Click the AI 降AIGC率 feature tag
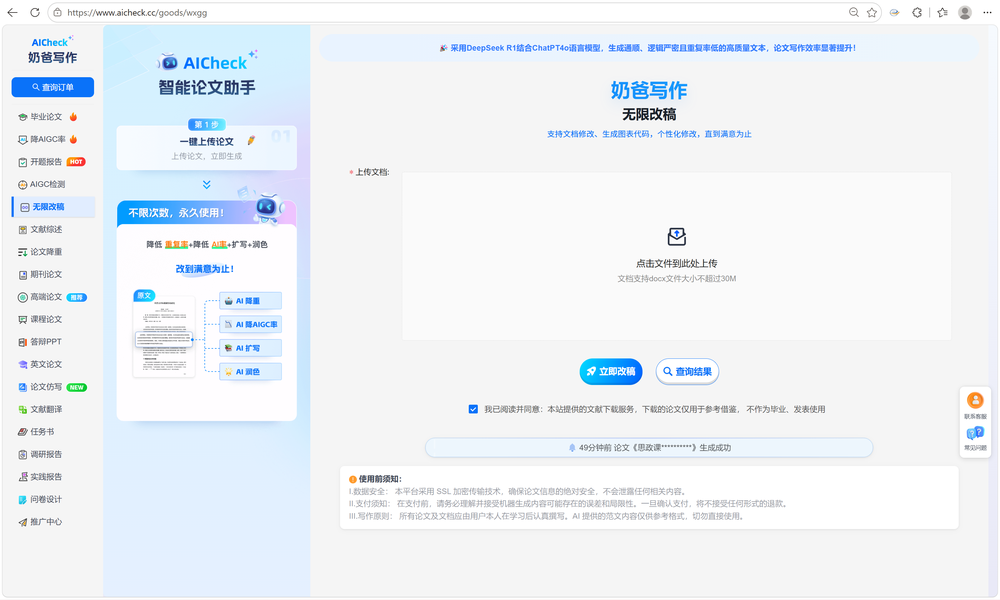Viewport: 1000px width, 600px height. 251,325
